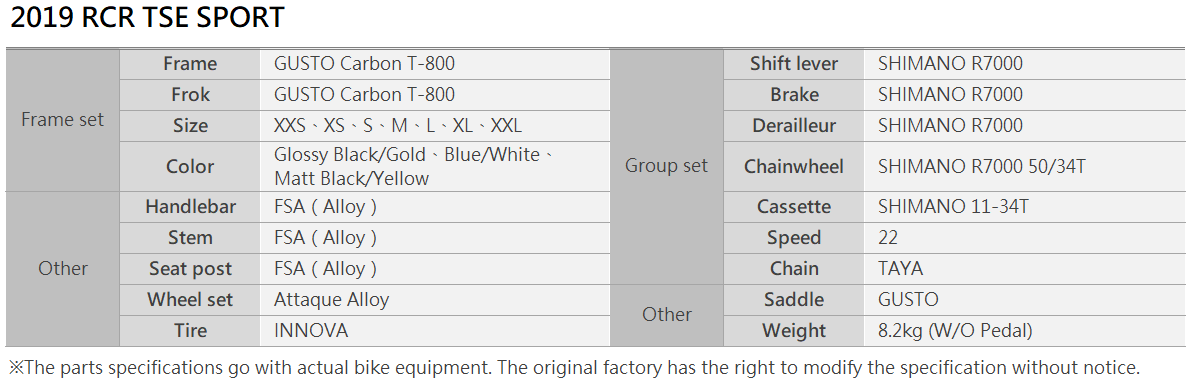Select the Shift lever label cell

pyautogui.click(x=794, y=64)
